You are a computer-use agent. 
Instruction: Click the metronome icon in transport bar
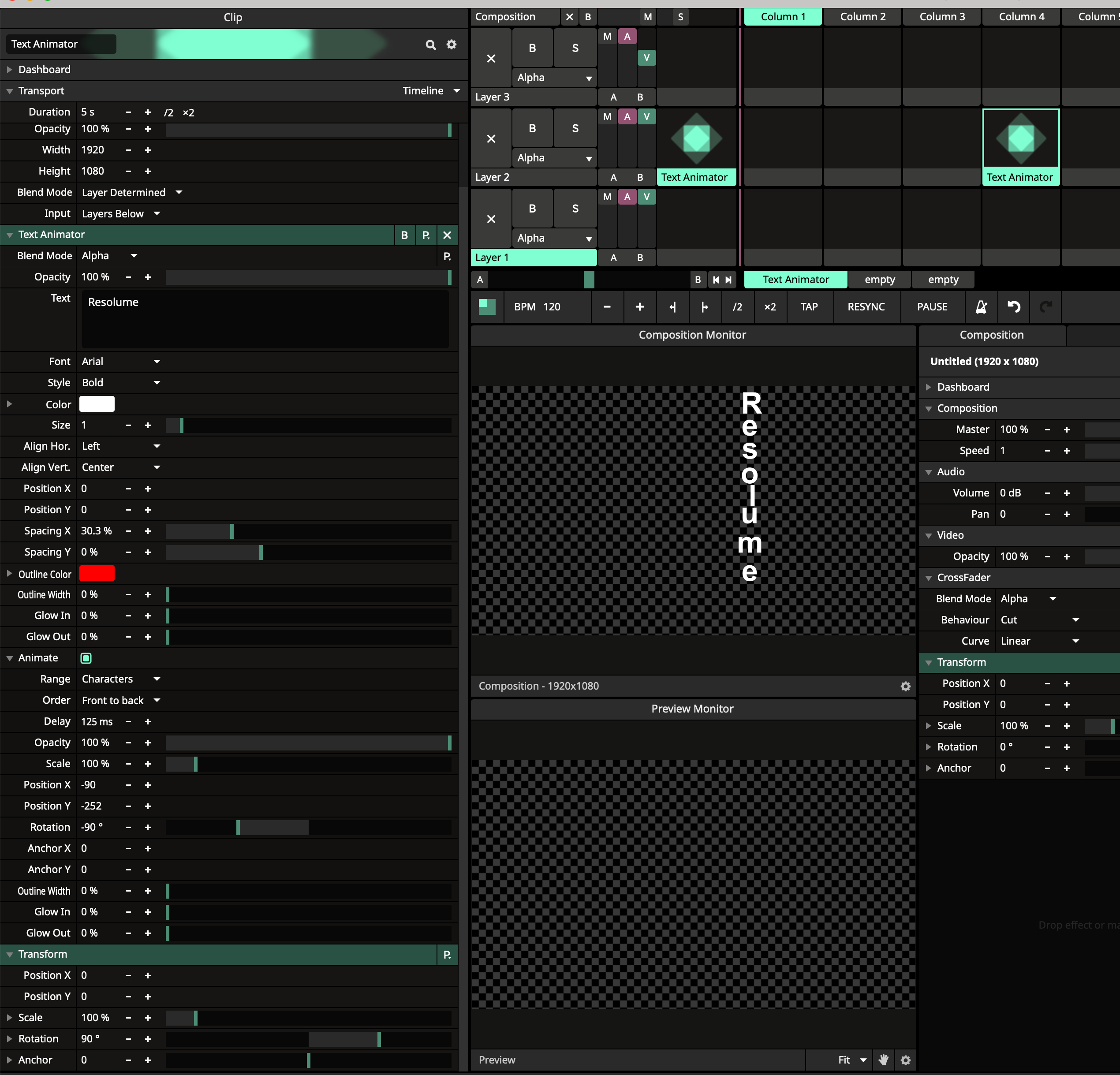(x=981, y=307)
